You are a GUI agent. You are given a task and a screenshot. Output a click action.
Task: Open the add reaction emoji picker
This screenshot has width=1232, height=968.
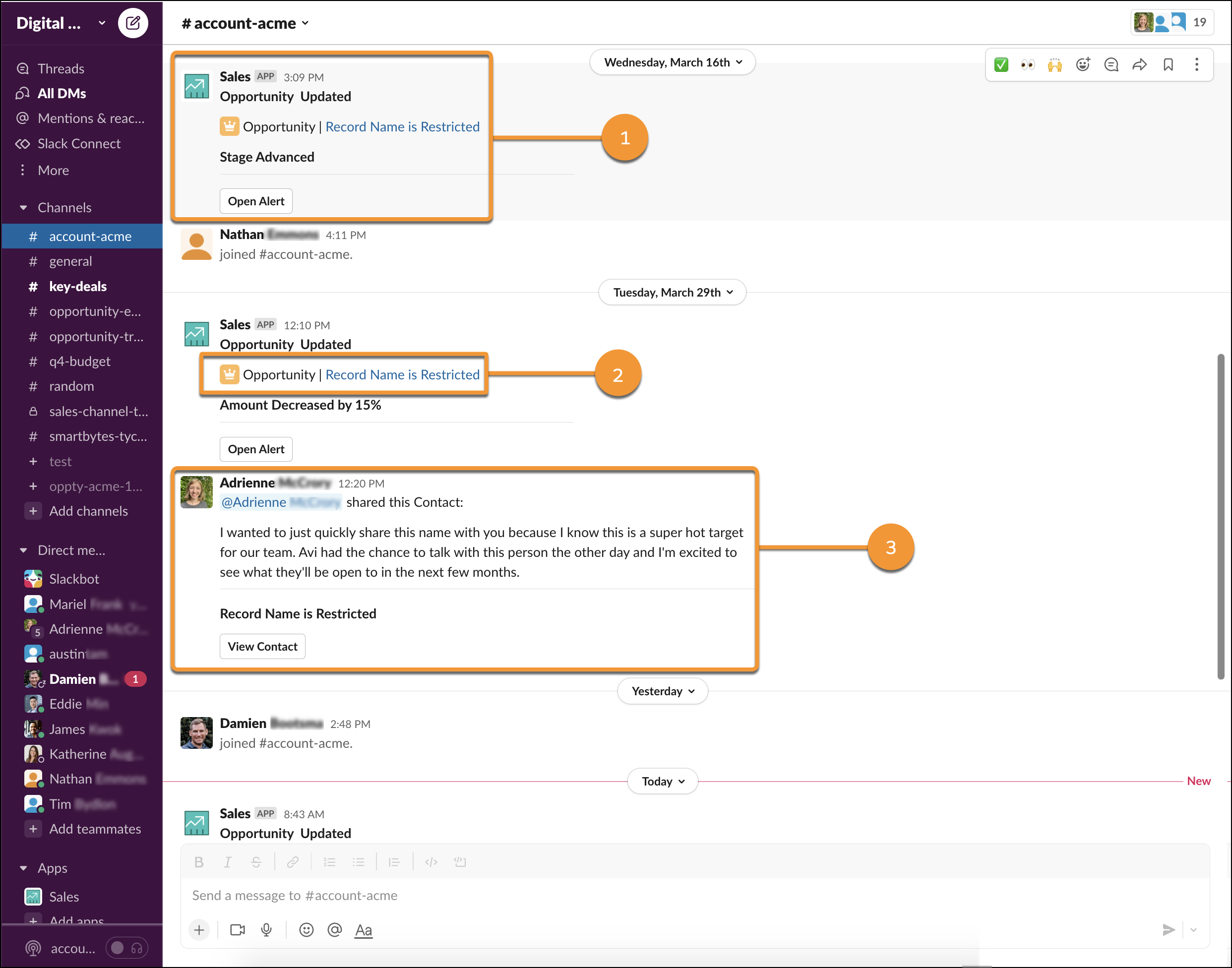pos(1083,64)
